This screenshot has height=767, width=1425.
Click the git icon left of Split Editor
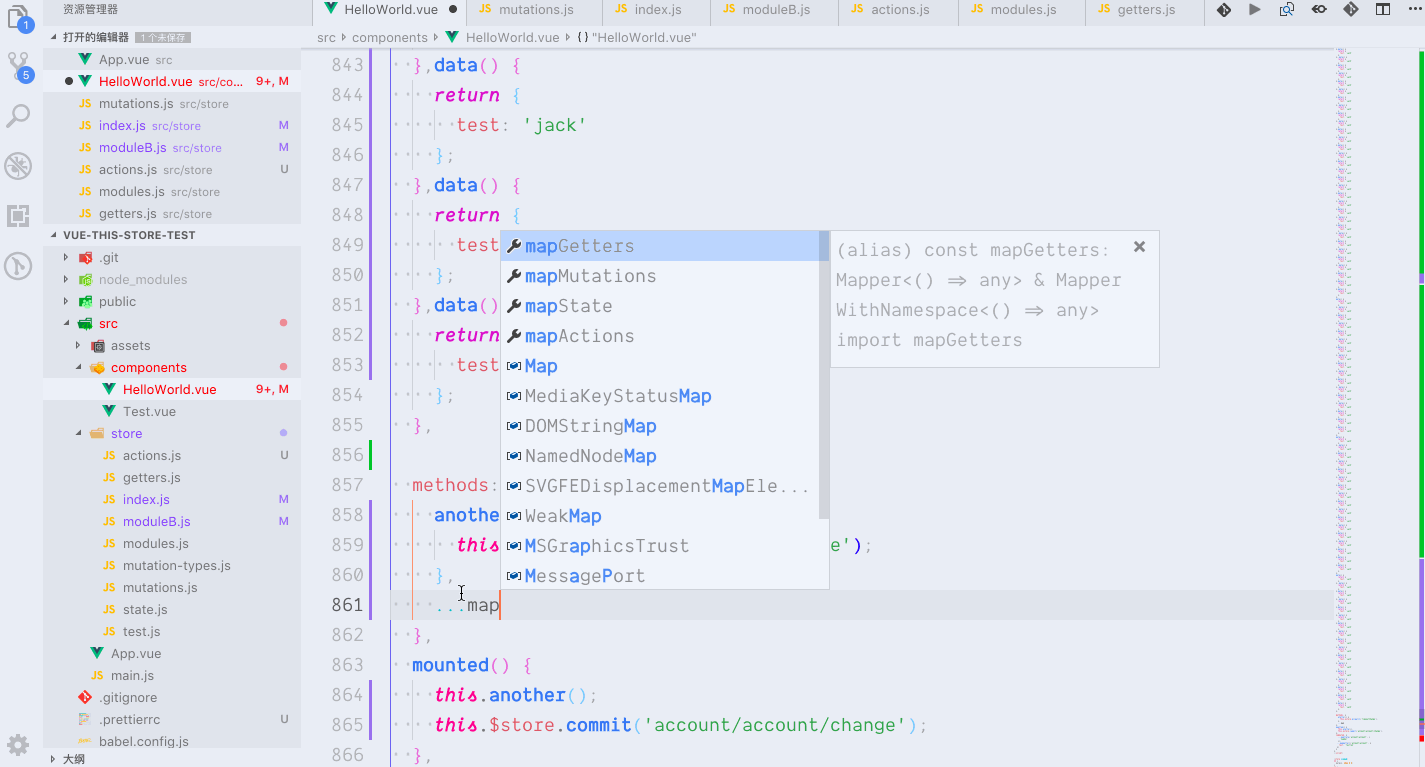tap(1351, 10)
